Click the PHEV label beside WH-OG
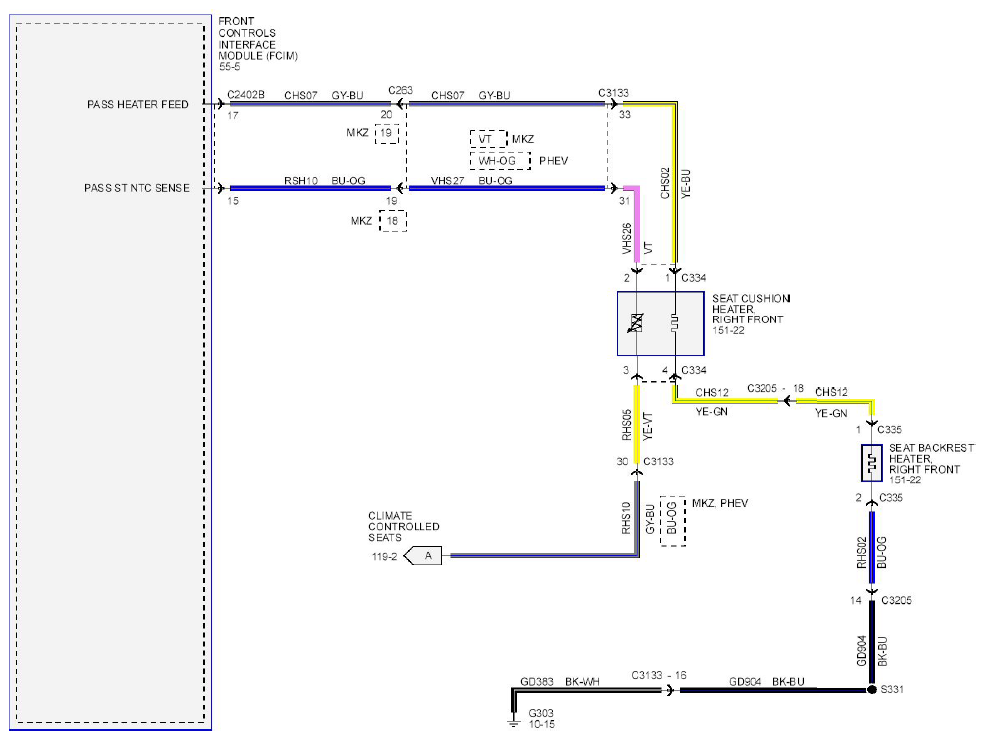Image resolution: width=985 pixels, height=740 pixels. (x=553, y=161)
